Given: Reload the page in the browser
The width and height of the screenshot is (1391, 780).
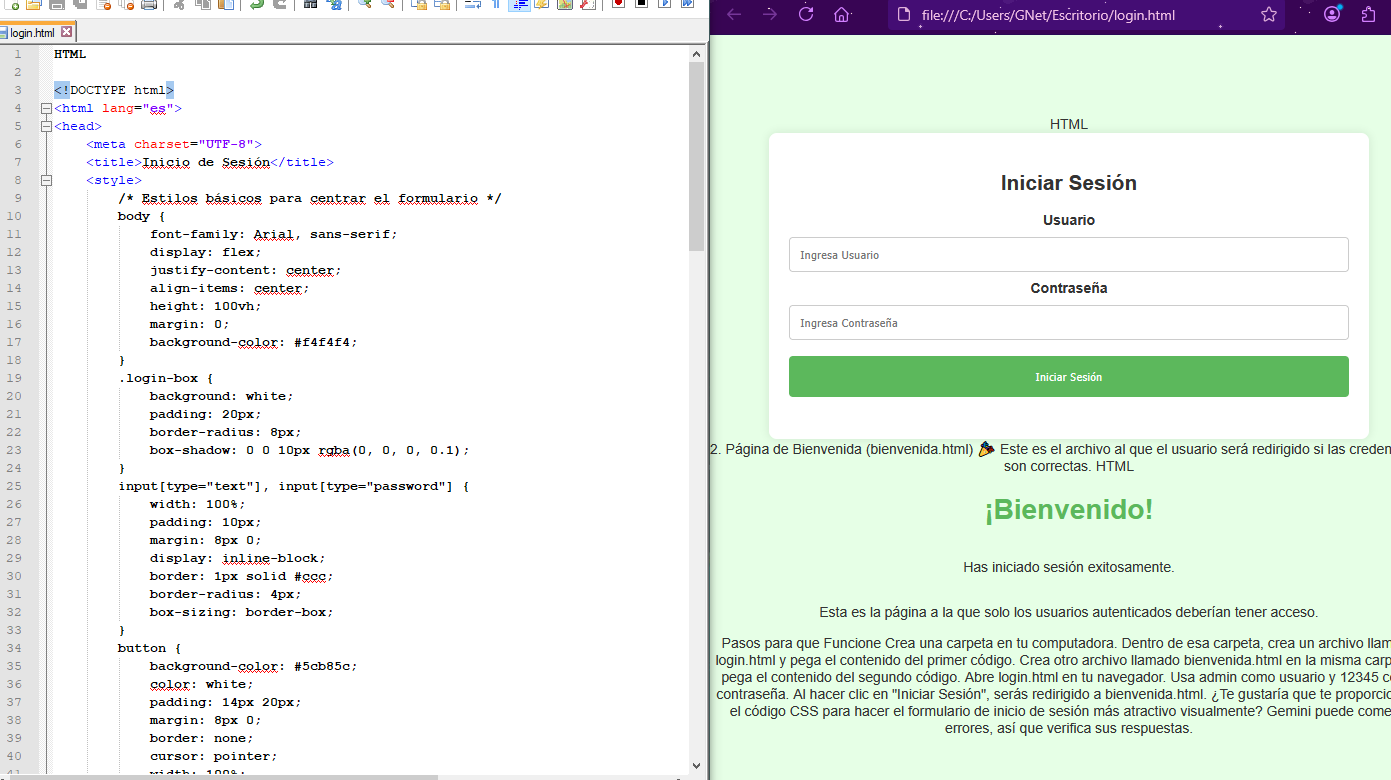Looking at the screenshot, I should pyautogui.click(x=806, y=14).
